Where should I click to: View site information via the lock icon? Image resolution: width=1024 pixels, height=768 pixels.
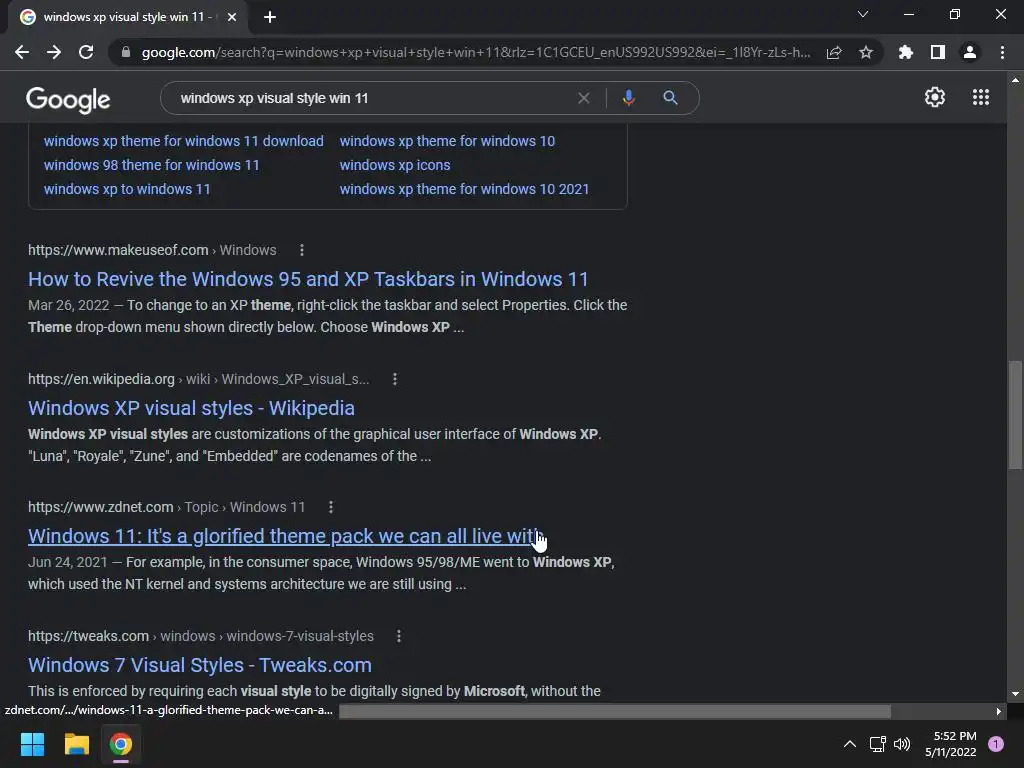pyautogui.click(x=126, y=52)
